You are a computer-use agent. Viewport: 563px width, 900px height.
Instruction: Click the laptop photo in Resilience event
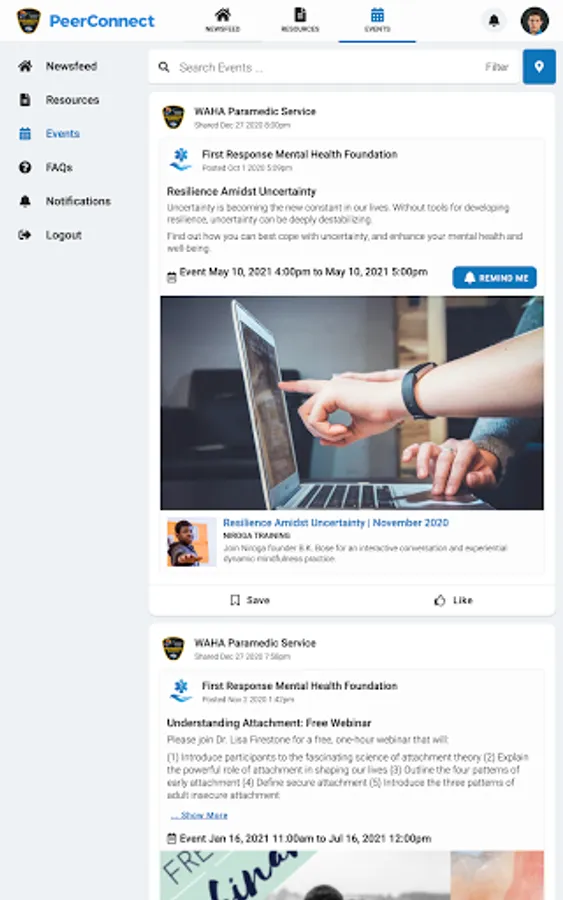click(x=352, y=402)
